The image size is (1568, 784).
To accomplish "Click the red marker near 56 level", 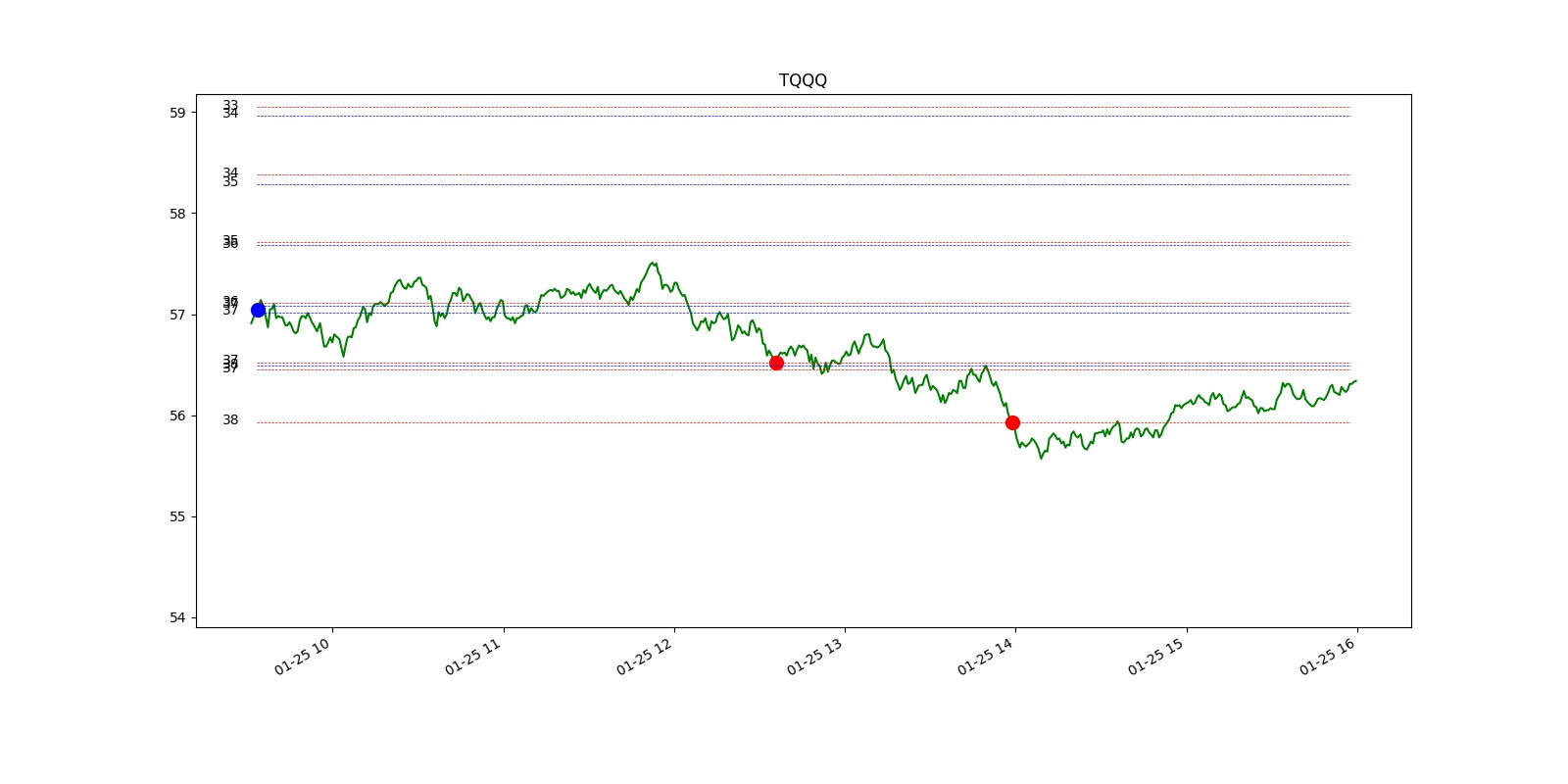I will tap(1012, 422).
